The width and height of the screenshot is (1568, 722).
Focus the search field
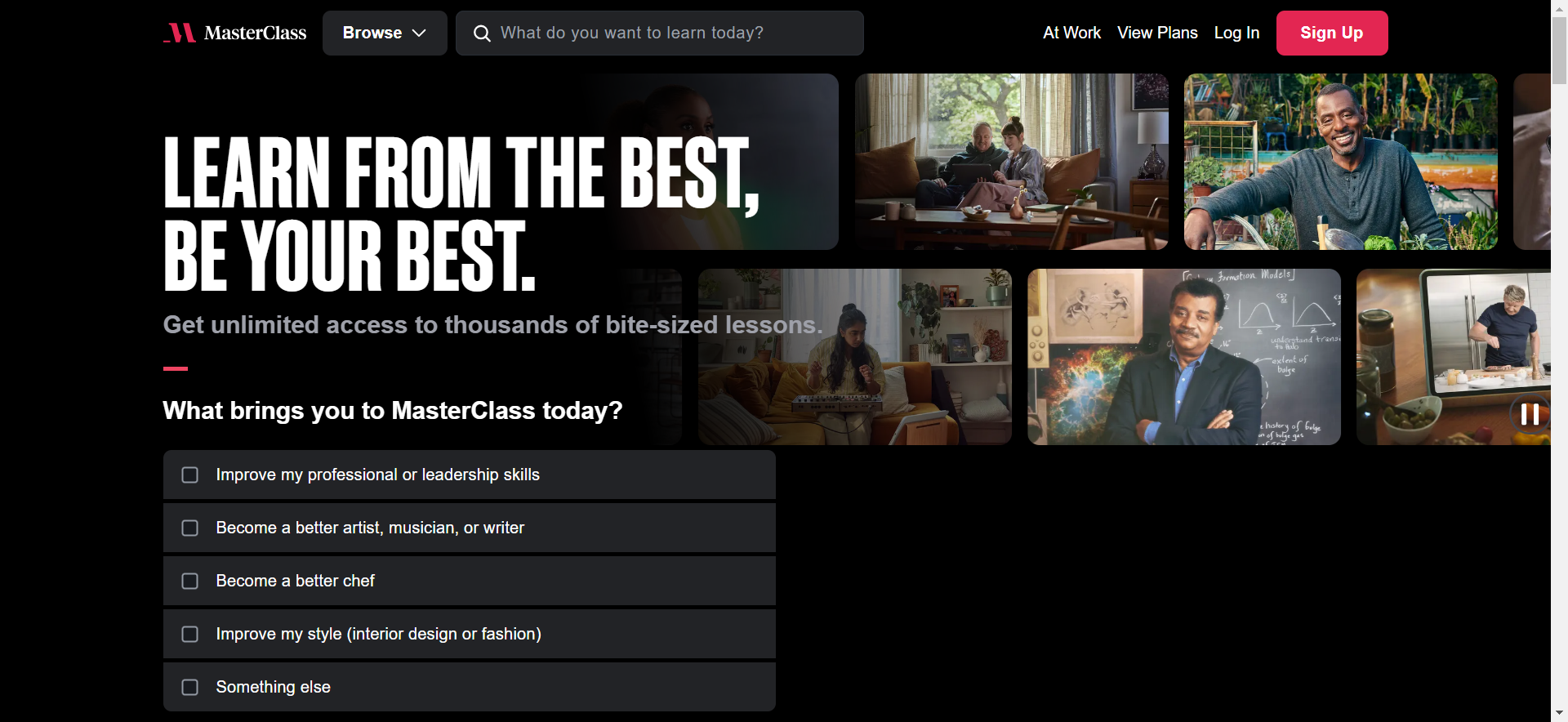coord(660,33)
